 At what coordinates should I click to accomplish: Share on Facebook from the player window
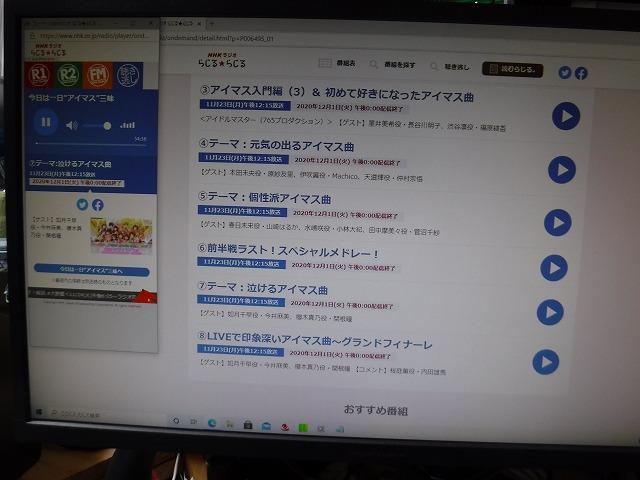[98, 205]
